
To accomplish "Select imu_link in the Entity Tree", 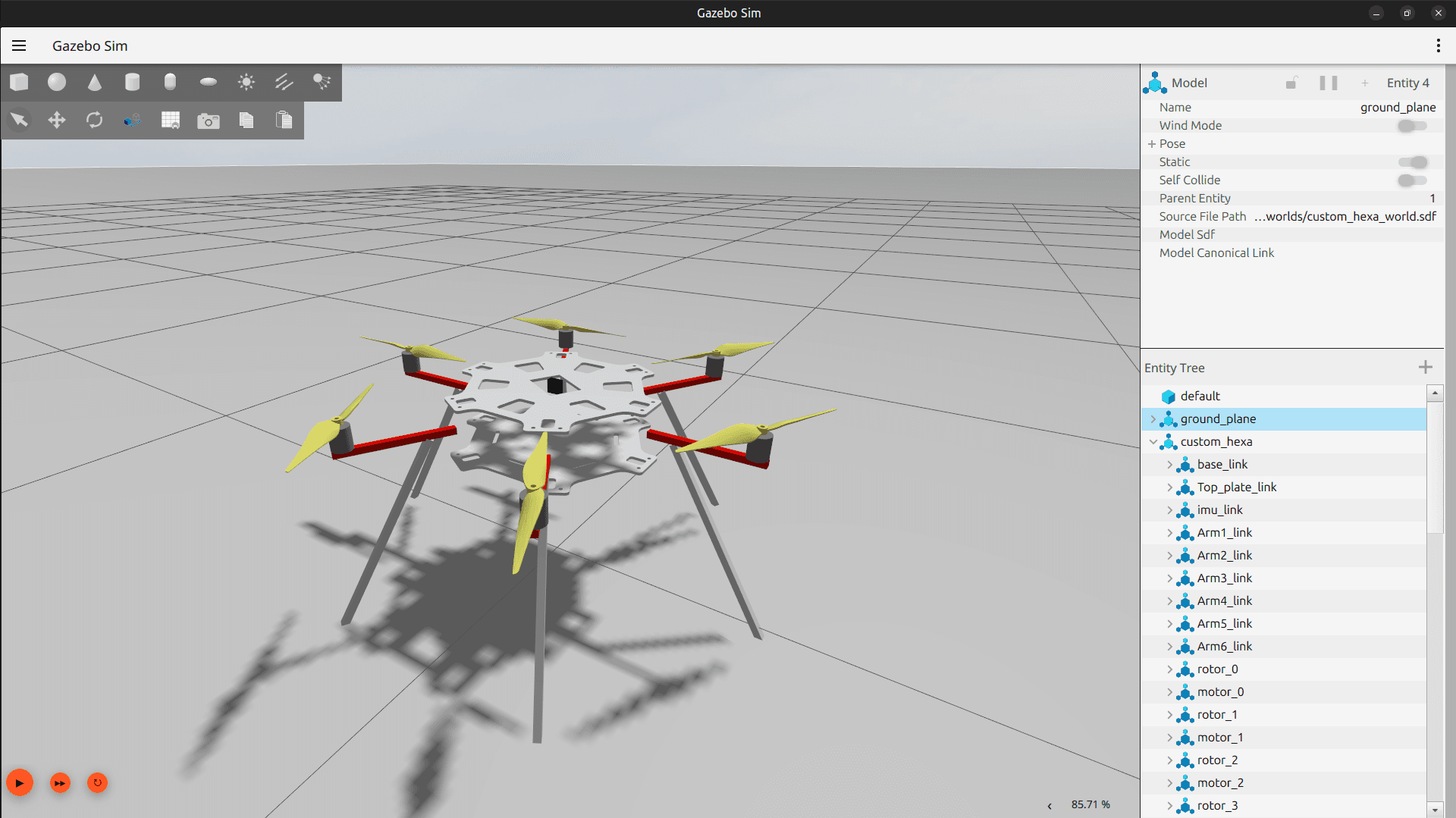I will (1219, 510).
